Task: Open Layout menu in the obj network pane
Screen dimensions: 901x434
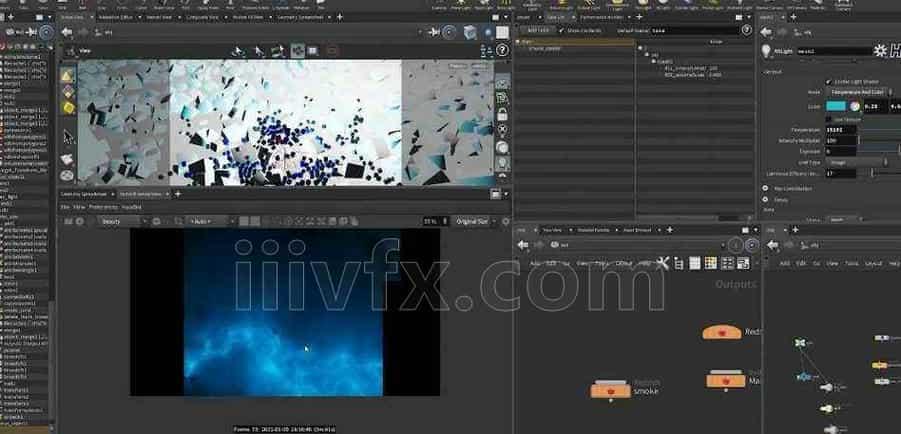Action: (873, 263)
